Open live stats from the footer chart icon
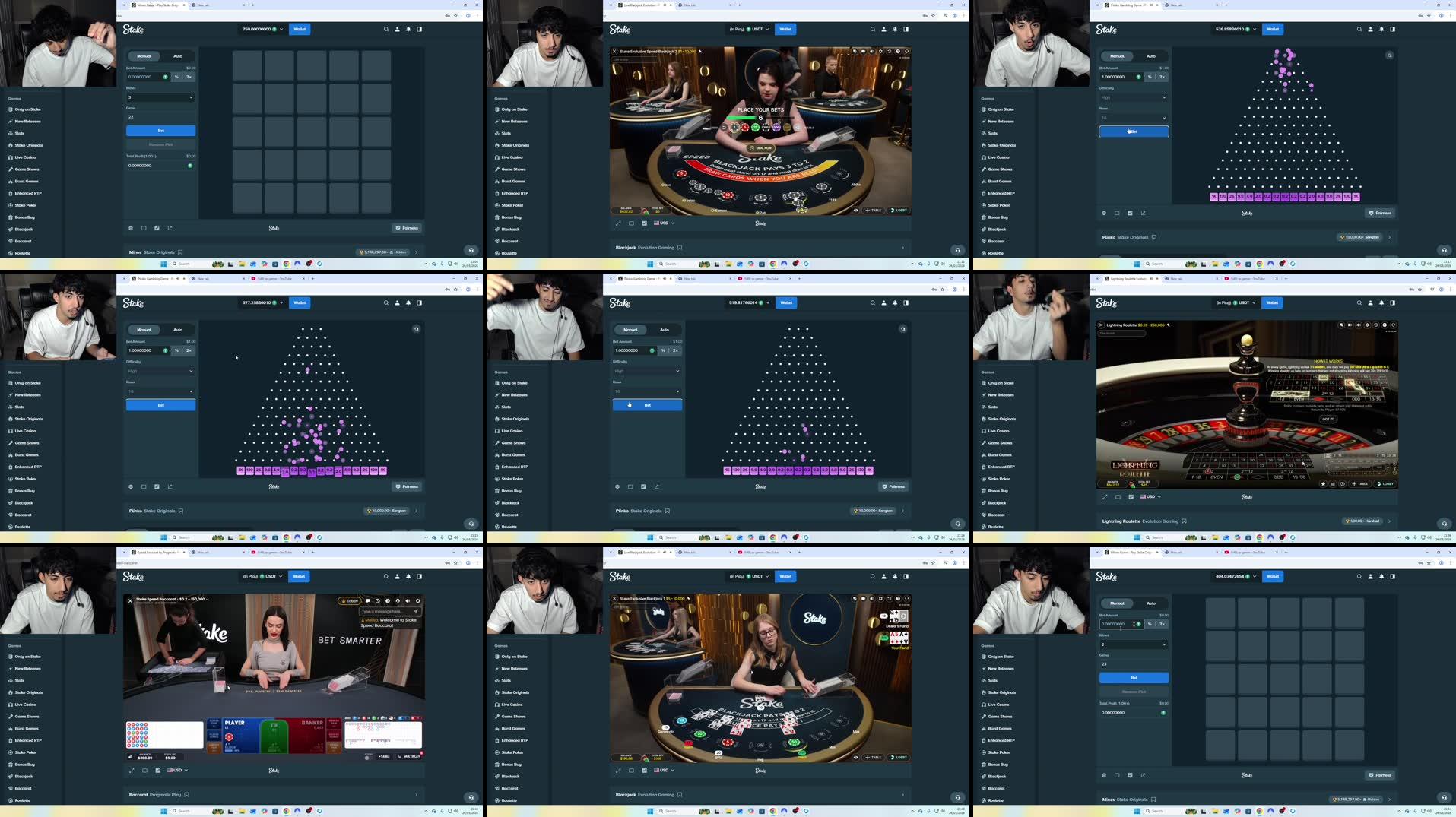Image resolution: width=1456 pixels, height=817 pixels. [157, 228]
